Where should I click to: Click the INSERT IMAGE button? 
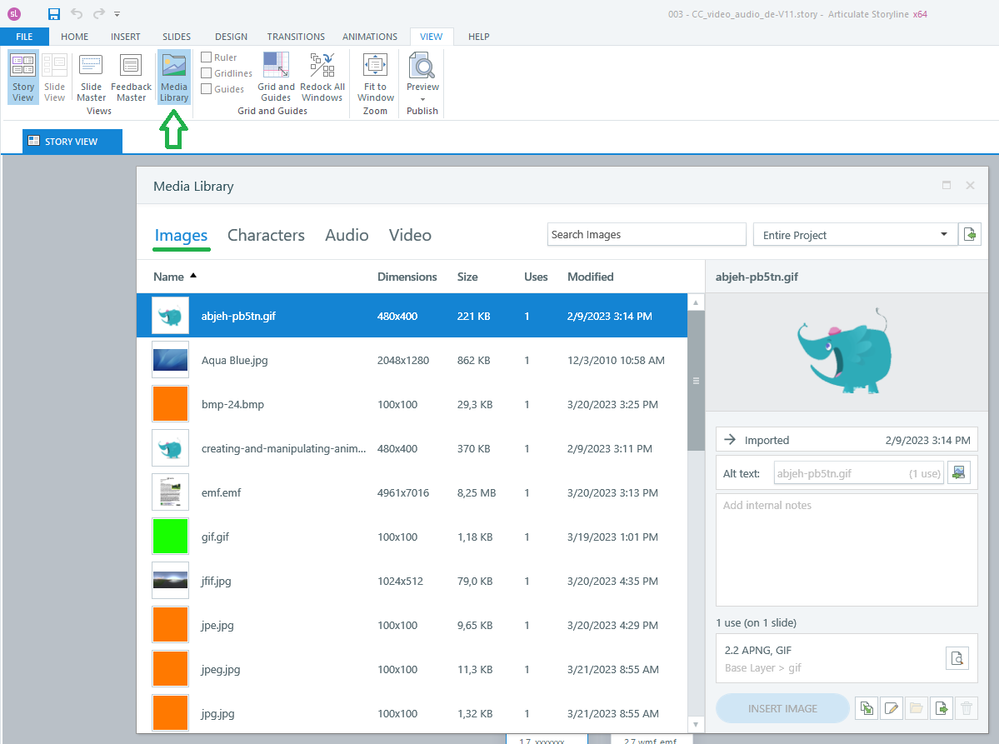tap(782, 709)
